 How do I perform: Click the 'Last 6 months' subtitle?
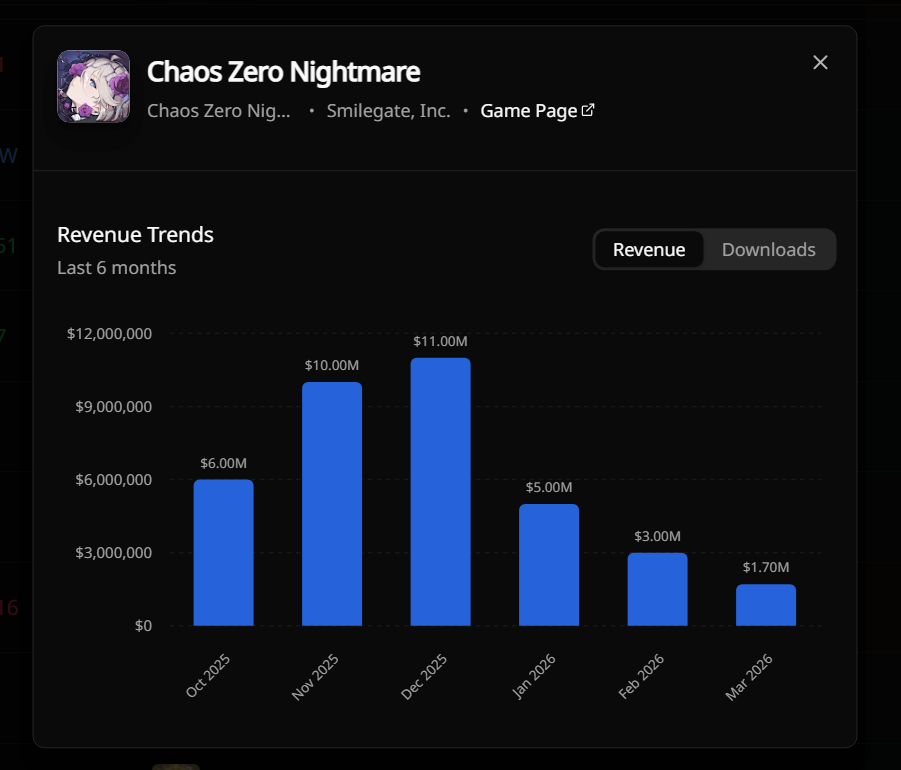(117, 267)
